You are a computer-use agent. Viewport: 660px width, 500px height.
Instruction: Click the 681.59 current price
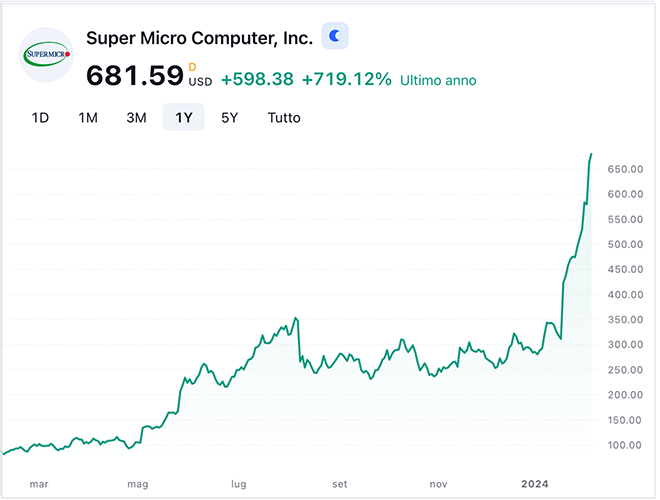(134, 76)
